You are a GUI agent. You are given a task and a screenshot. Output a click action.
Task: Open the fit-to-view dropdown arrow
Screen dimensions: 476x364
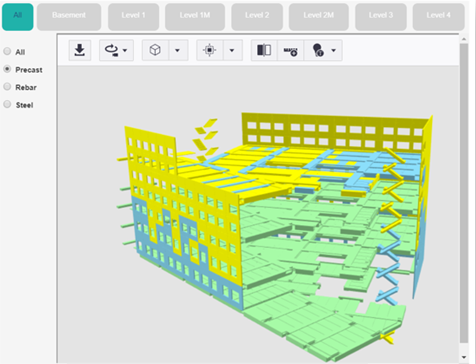[232, 50]
